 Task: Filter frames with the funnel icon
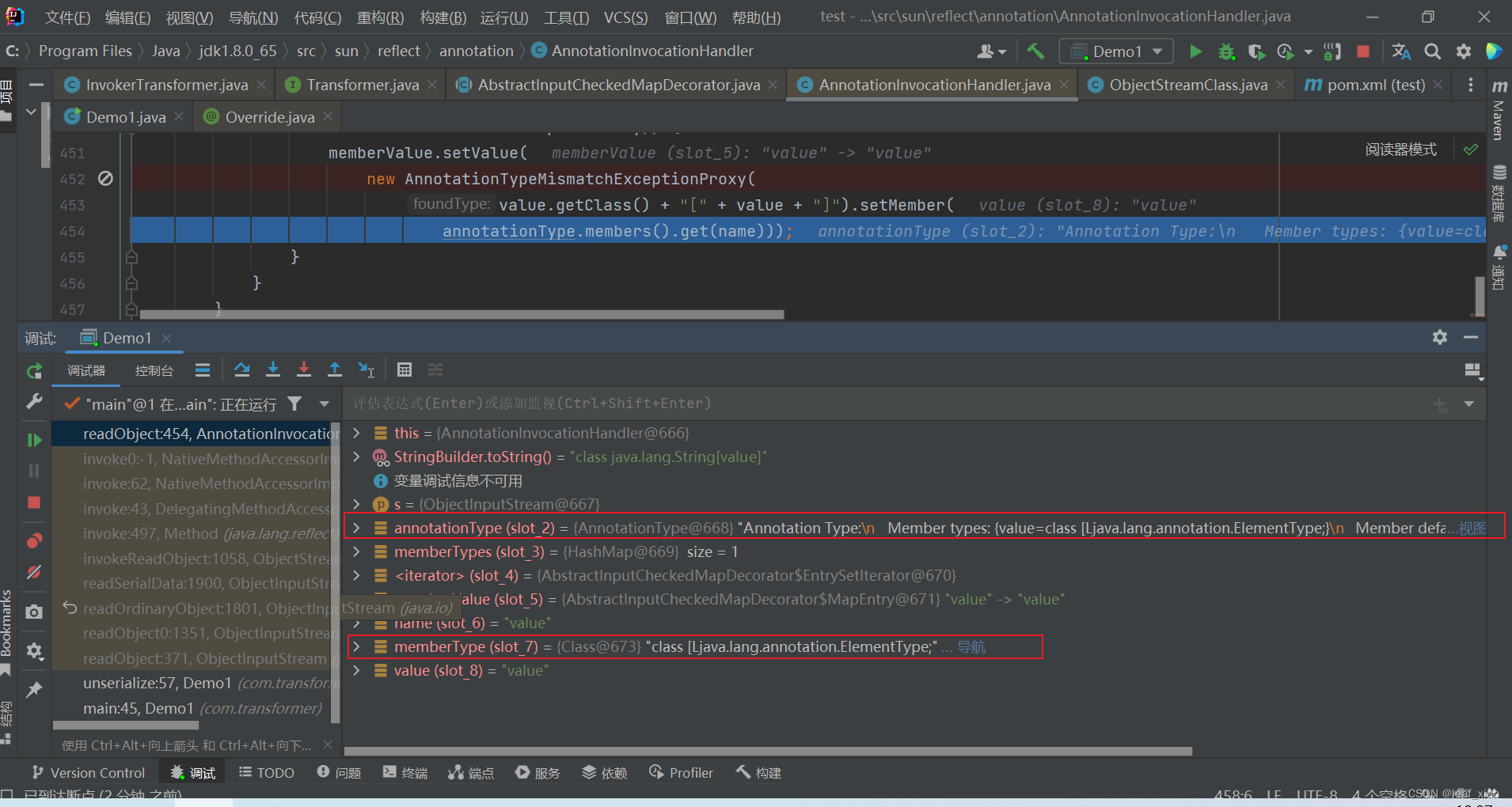(294, 404)
